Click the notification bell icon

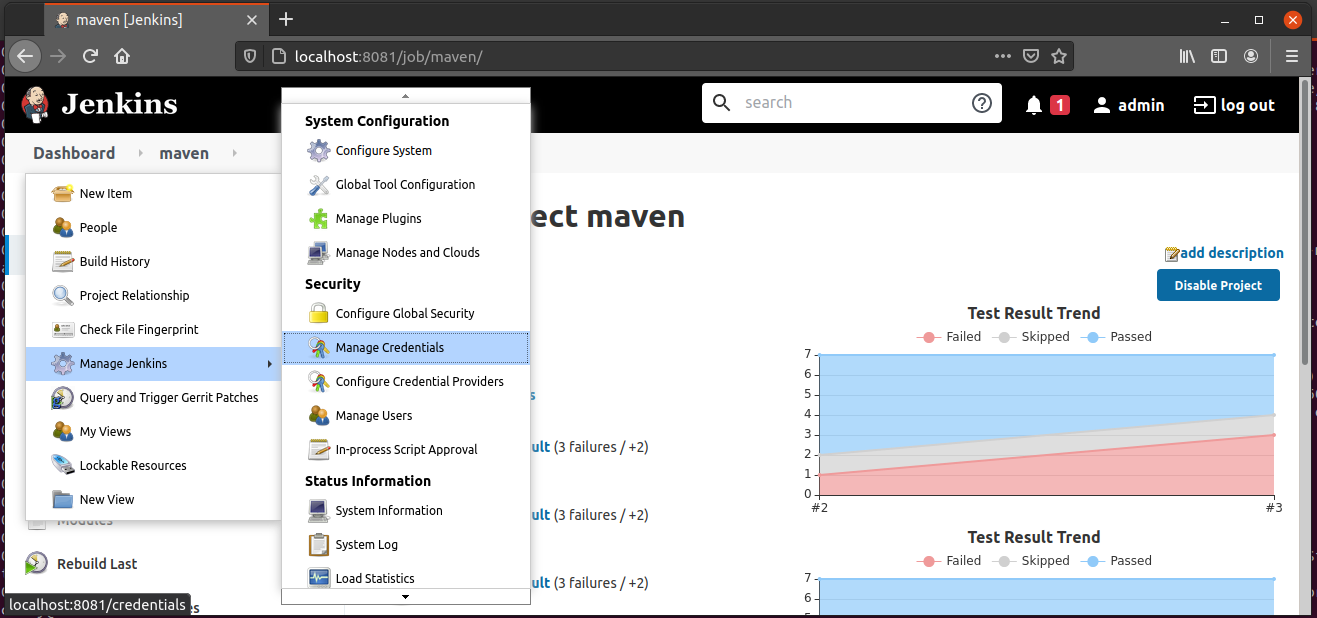pyautogui.click(x=1034, y=105)
